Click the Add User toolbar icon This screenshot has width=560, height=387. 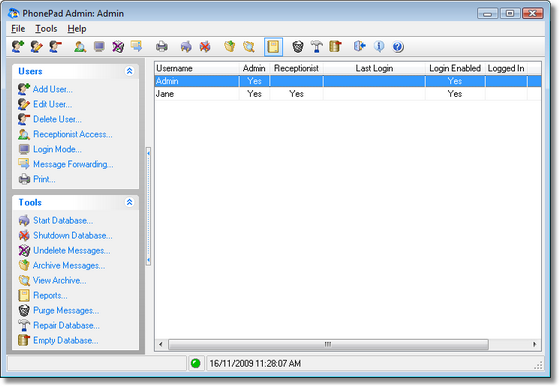18,46
